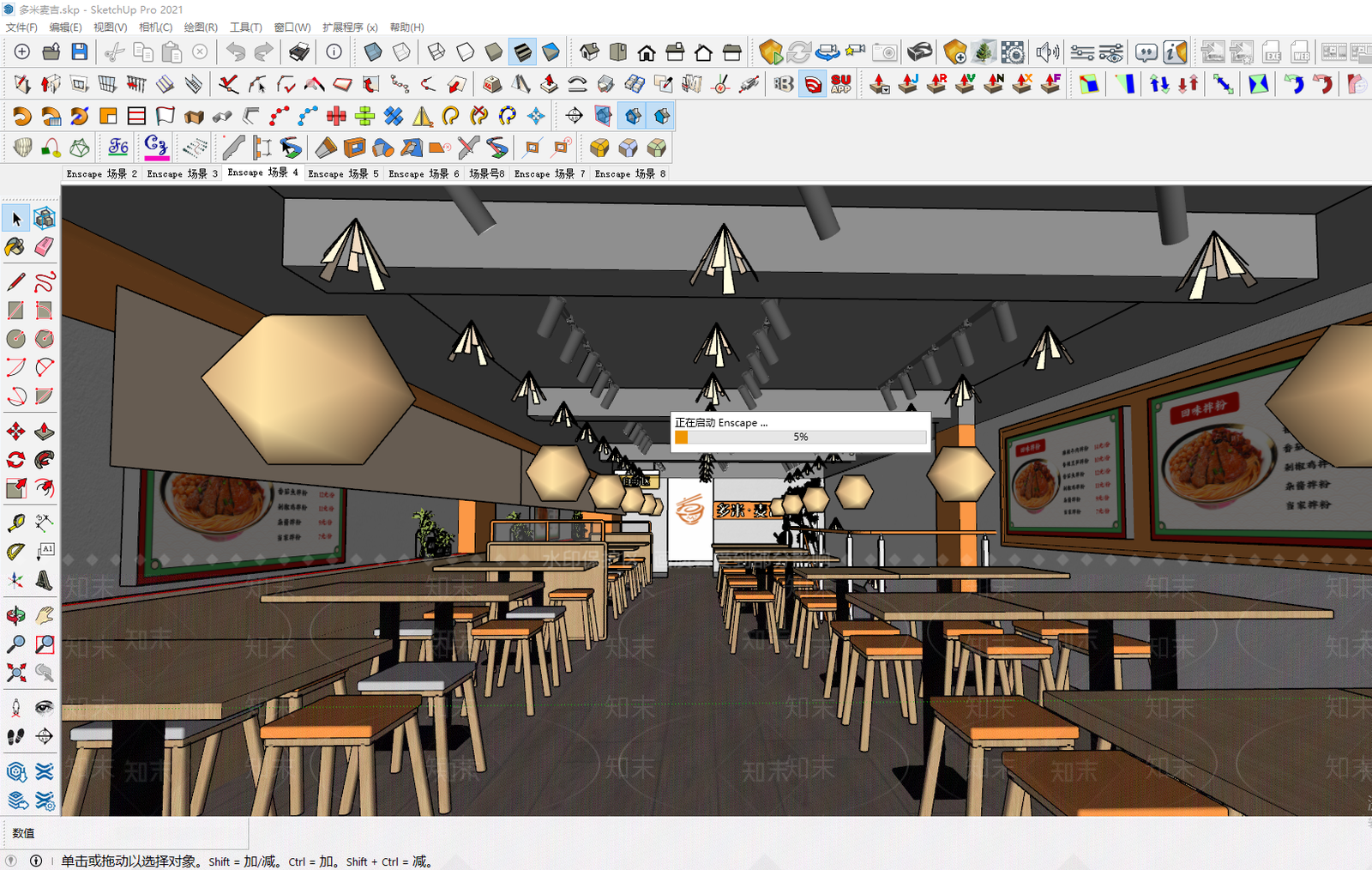Viewport: 1372px width, 870px height.
Task: Select the Orbit tool
Action: click(15, 616)
